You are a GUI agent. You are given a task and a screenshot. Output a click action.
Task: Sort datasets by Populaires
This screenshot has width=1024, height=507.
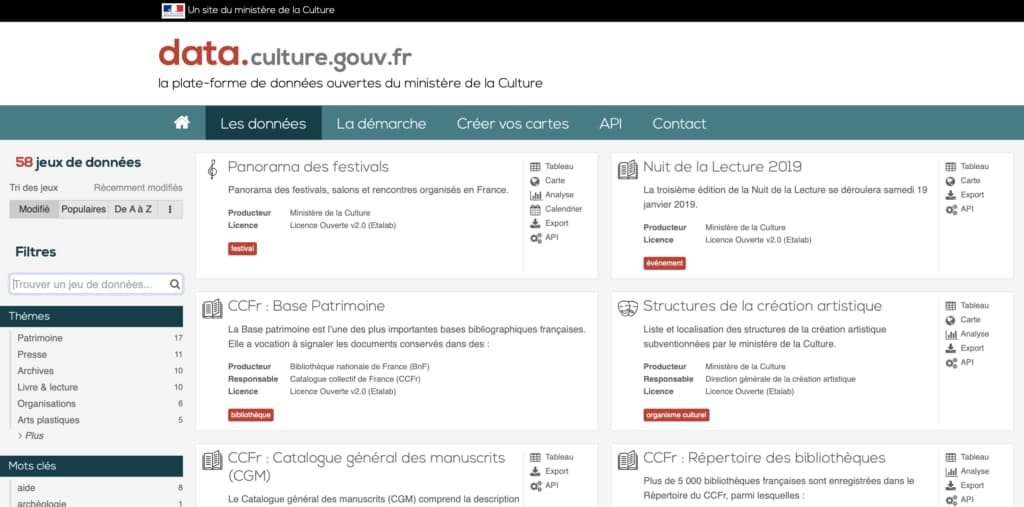(84, 209)
